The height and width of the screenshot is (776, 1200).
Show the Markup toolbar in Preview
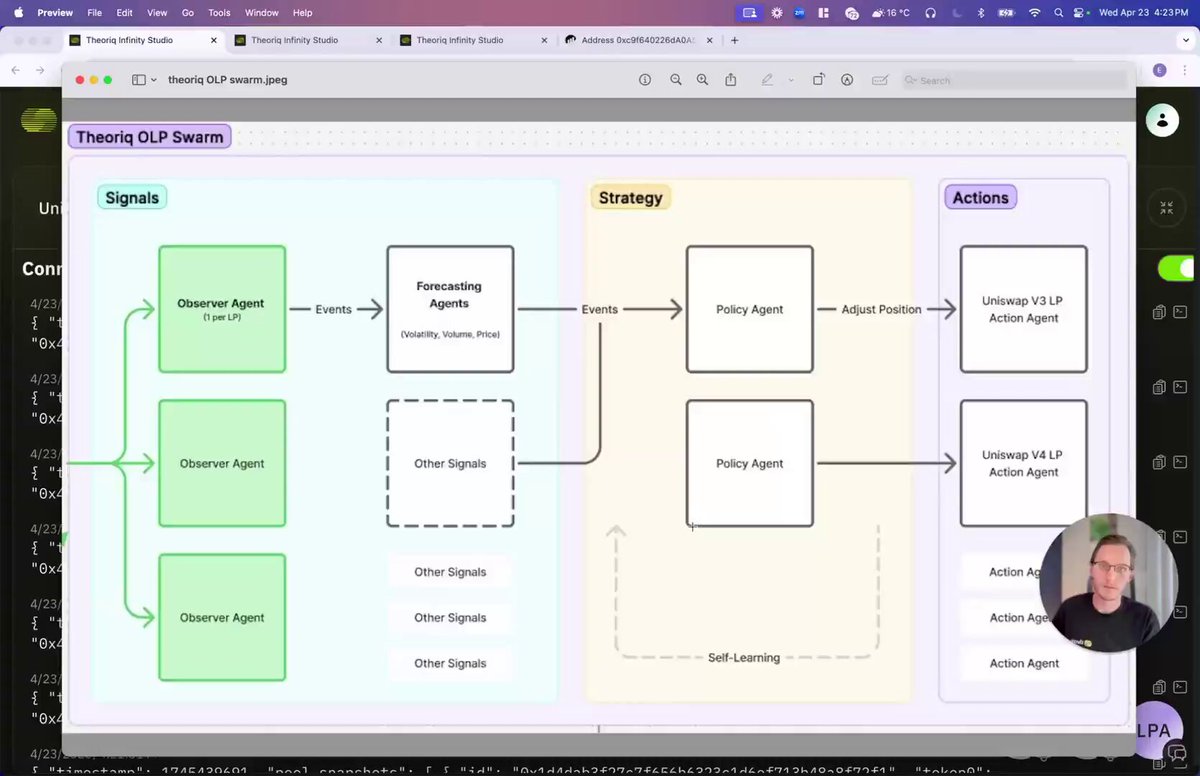(x=847, y=80)
